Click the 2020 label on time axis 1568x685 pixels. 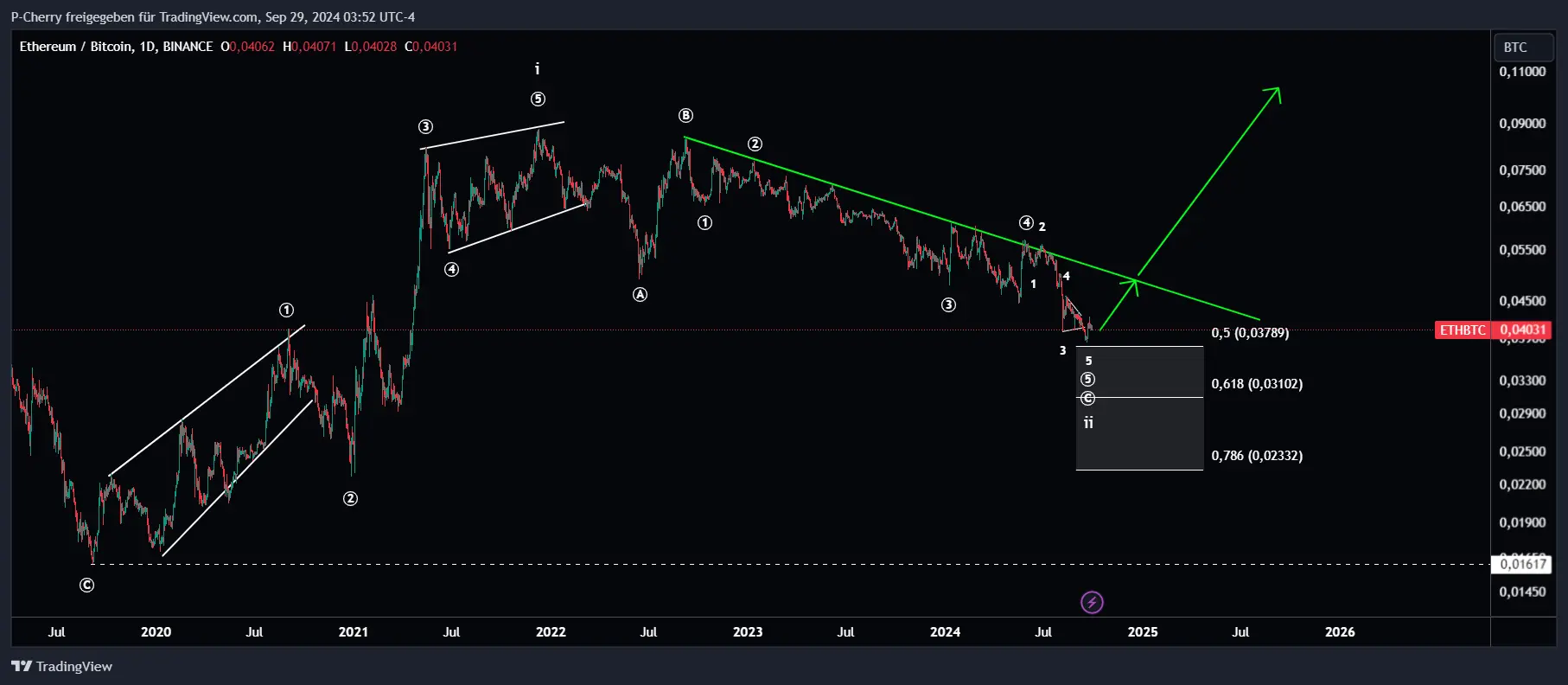coord(156,632)
